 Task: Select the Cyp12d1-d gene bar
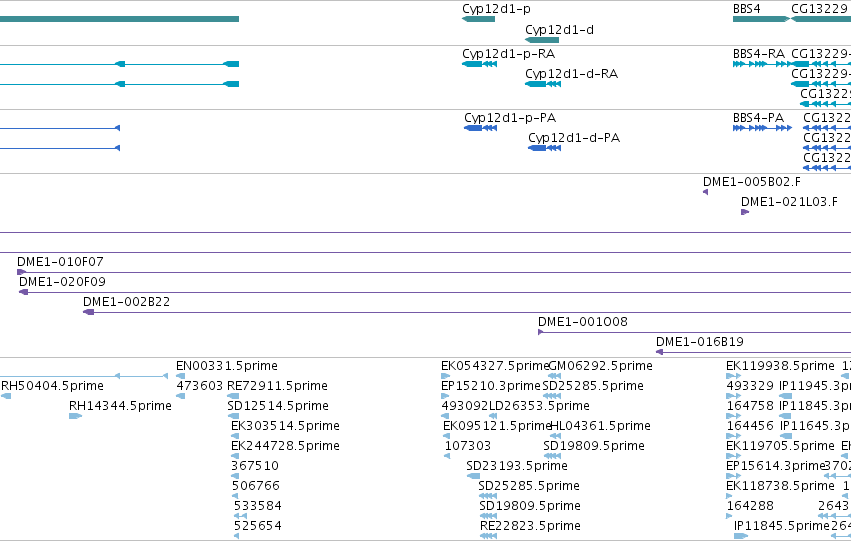(x=542, y=40)
